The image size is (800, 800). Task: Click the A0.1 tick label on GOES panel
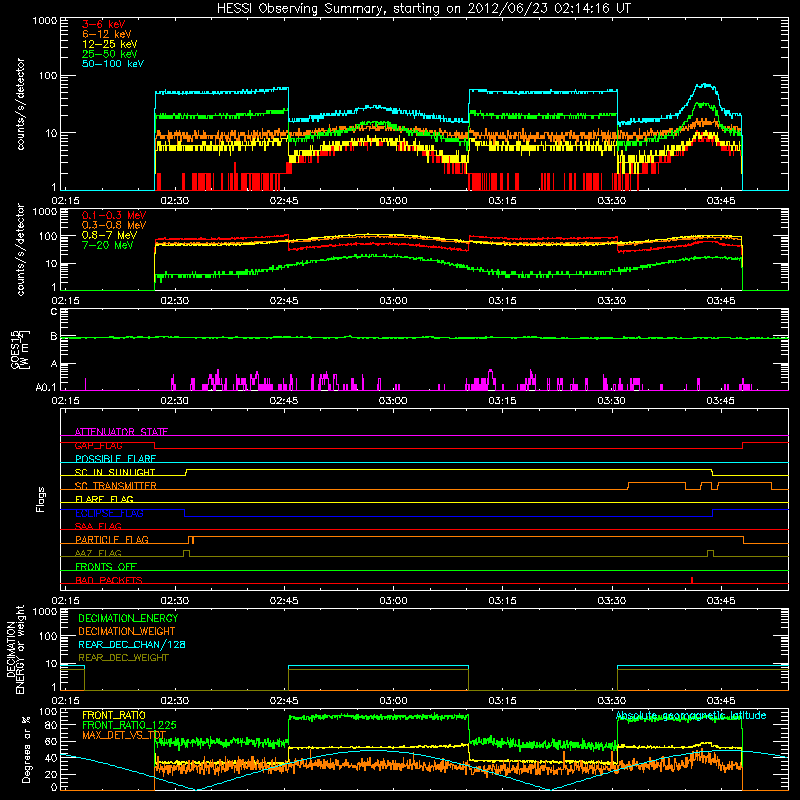point(46,388)
